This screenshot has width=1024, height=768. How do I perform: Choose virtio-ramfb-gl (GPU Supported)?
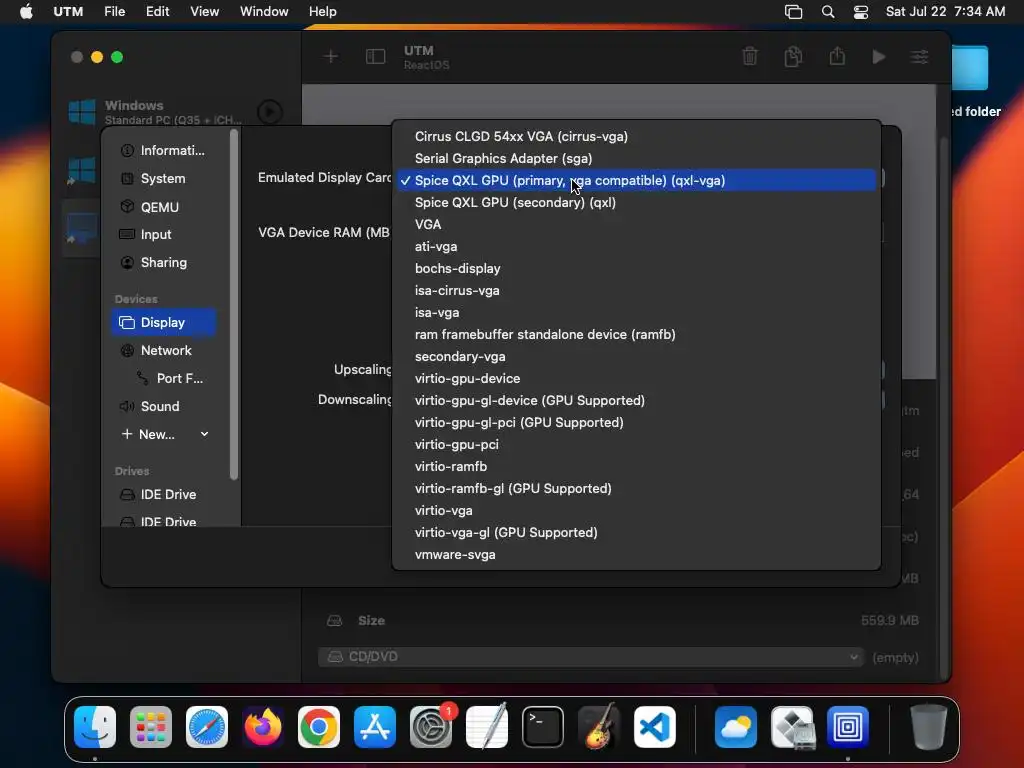636,488
